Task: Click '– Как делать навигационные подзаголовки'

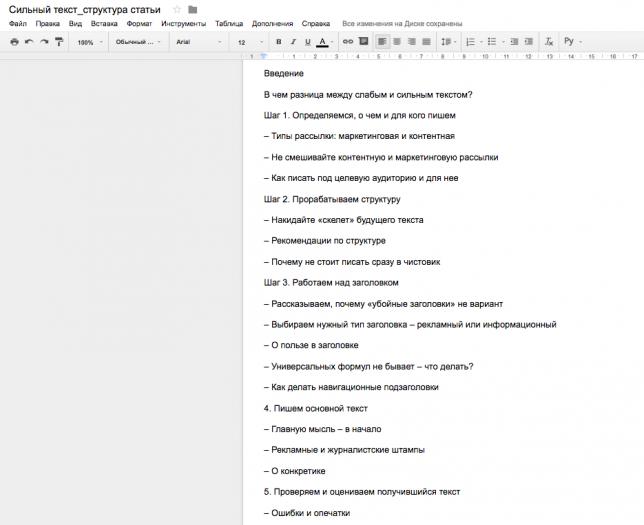Action: 351,387
